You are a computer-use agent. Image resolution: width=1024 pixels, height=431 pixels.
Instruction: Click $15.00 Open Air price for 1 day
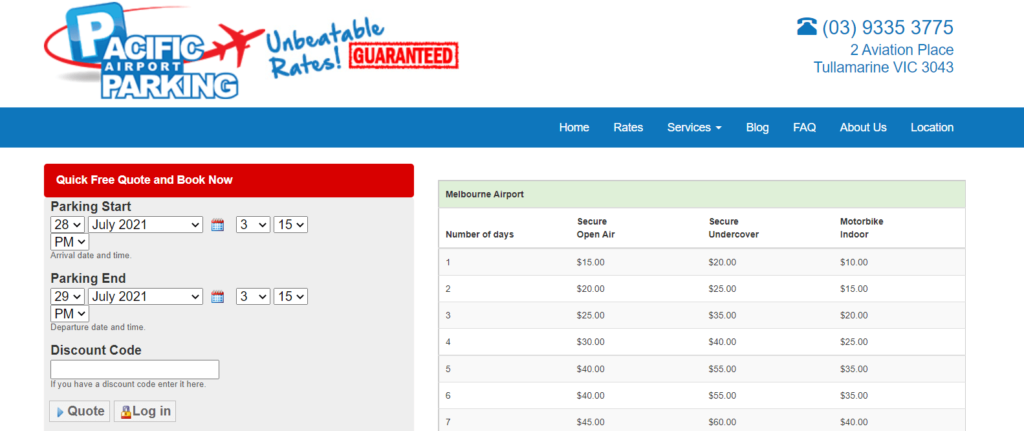[590, 263]
